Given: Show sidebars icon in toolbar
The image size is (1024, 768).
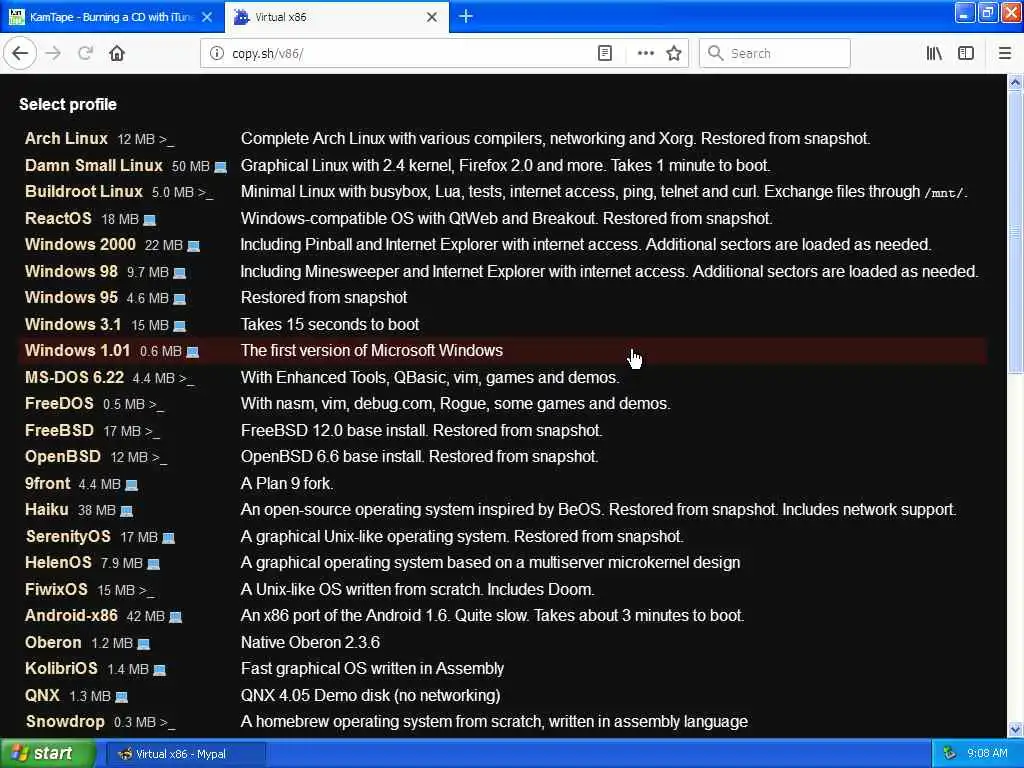Looking at the screenshot, I should (x=966, y=53).
